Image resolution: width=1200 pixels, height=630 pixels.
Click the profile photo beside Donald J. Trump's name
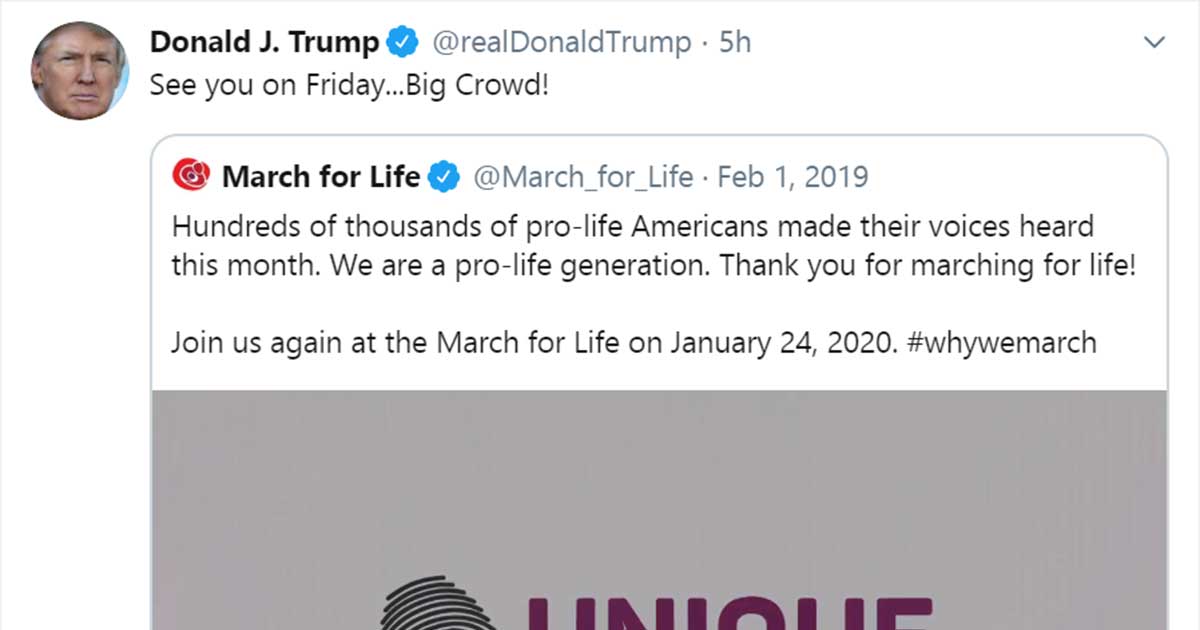(80, 70)
